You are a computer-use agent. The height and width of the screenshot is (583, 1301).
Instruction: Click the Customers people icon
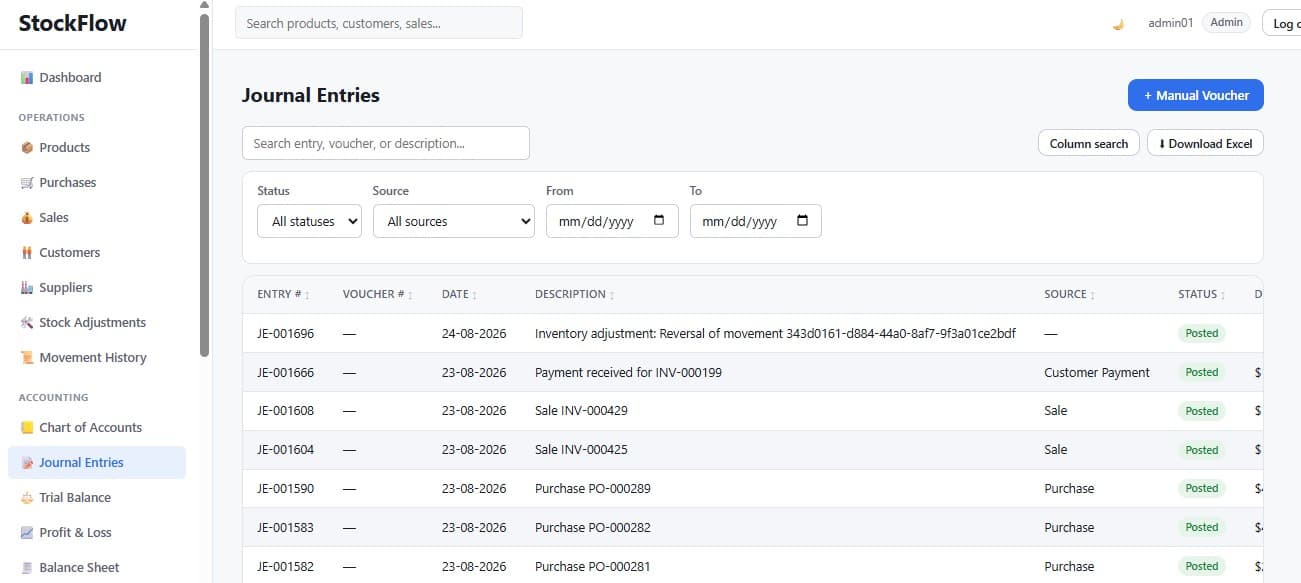27,253
